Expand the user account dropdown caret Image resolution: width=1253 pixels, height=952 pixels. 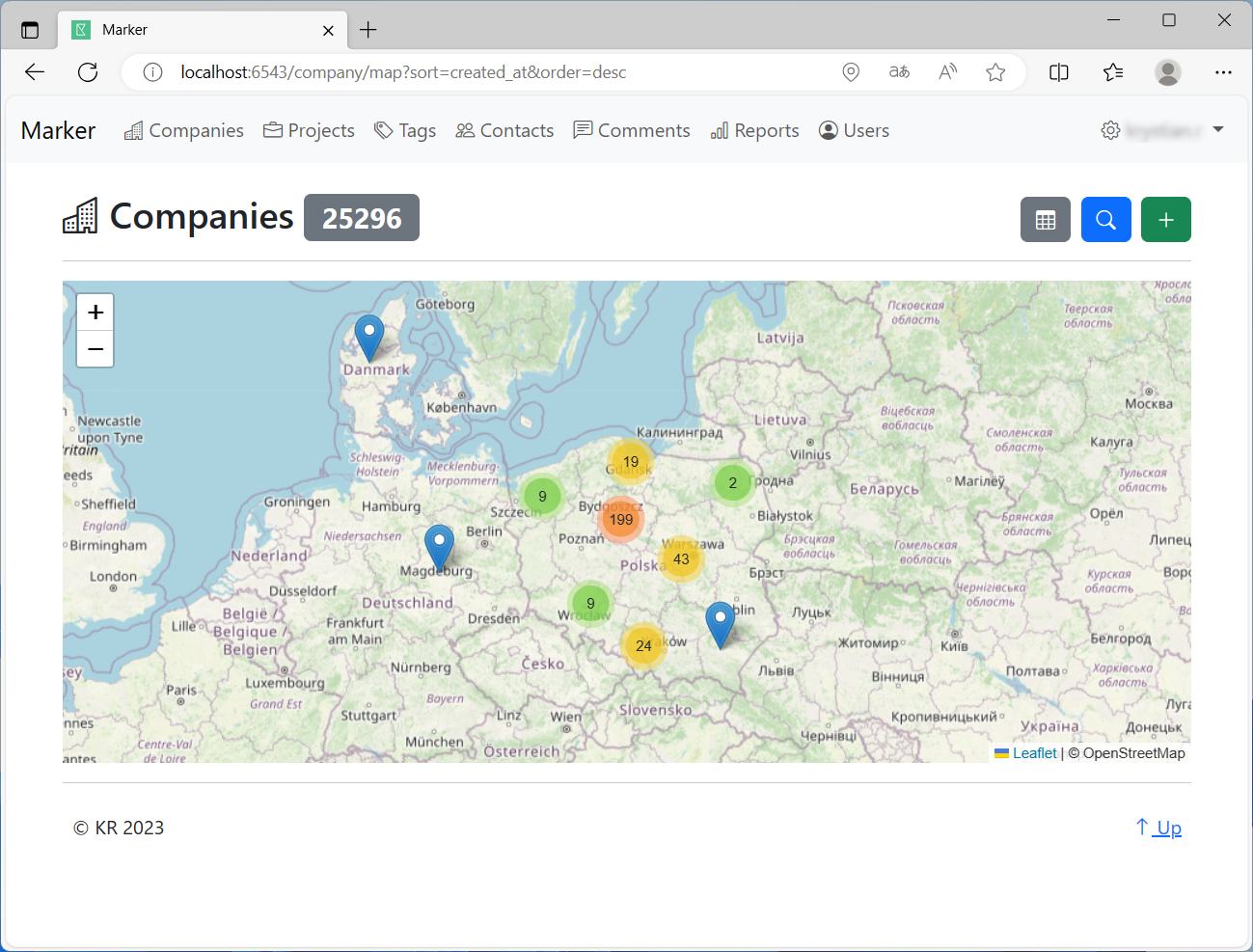point(1218,129)
